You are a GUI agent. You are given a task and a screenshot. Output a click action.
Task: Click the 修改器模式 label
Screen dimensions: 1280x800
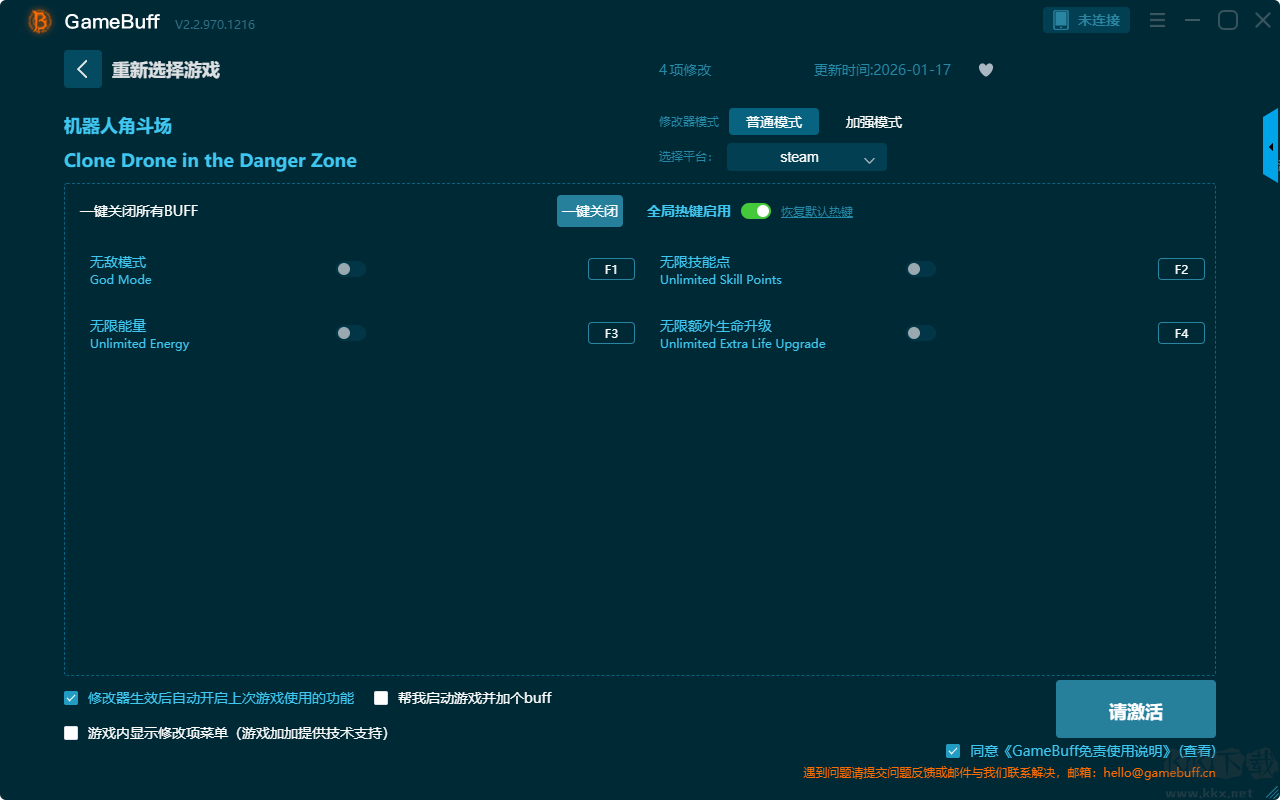(x=689, y=122)
